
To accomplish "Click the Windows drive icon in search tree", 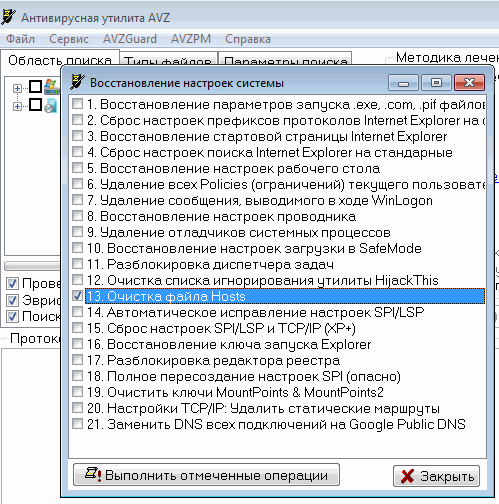I will pyautogui.click(x=52, y=87).
